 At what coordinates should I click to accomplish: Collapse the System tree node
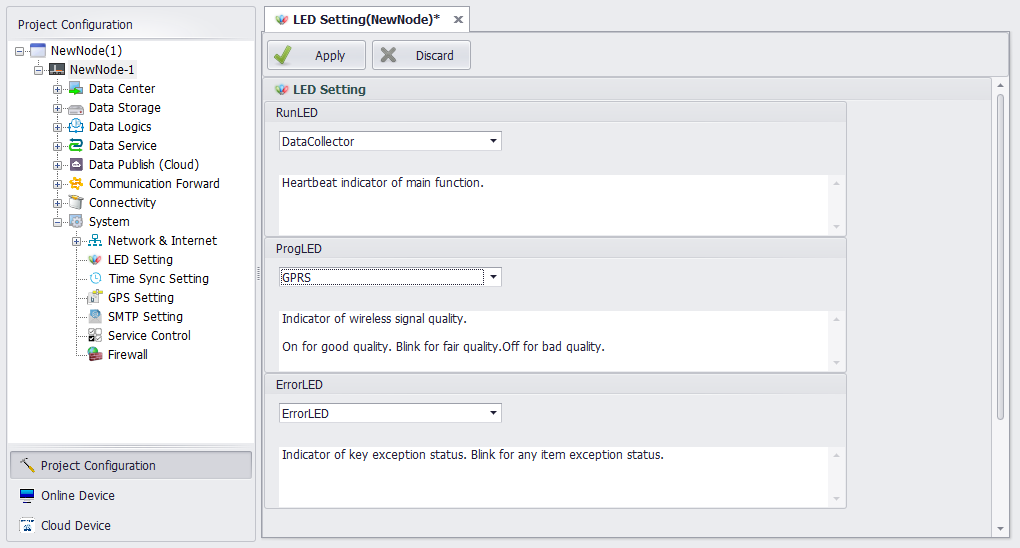click(58, 222)
